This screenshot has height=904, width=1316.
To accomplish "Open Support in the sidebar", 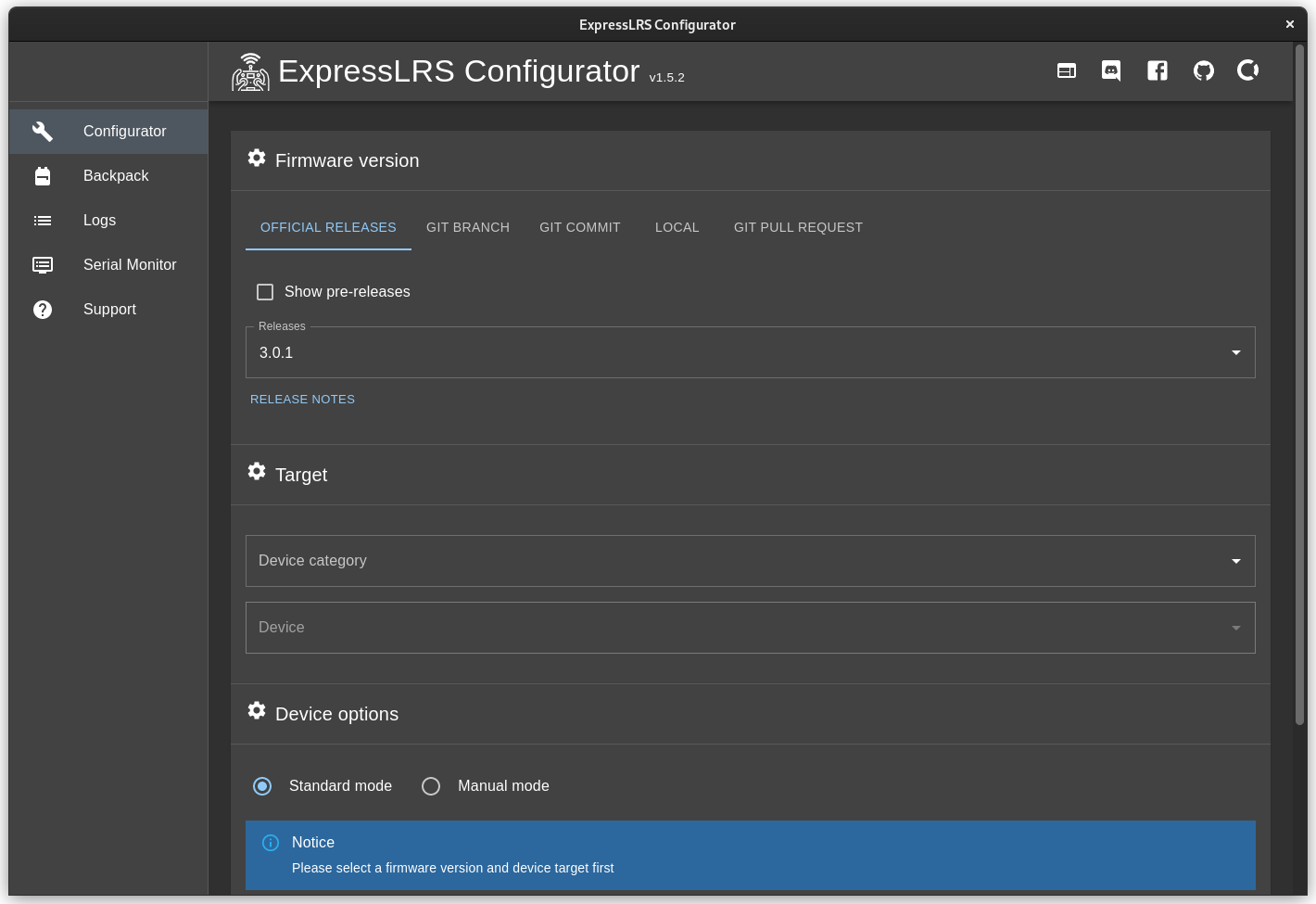I will point(108,310).
